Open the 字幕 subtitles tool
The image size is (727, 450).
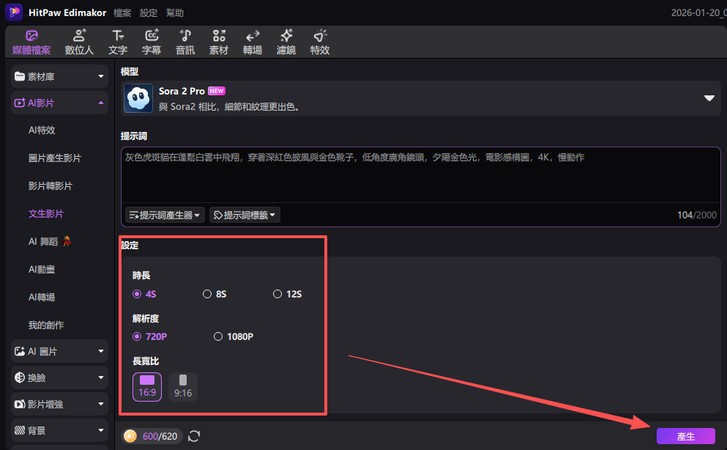(x=152, y=42)
